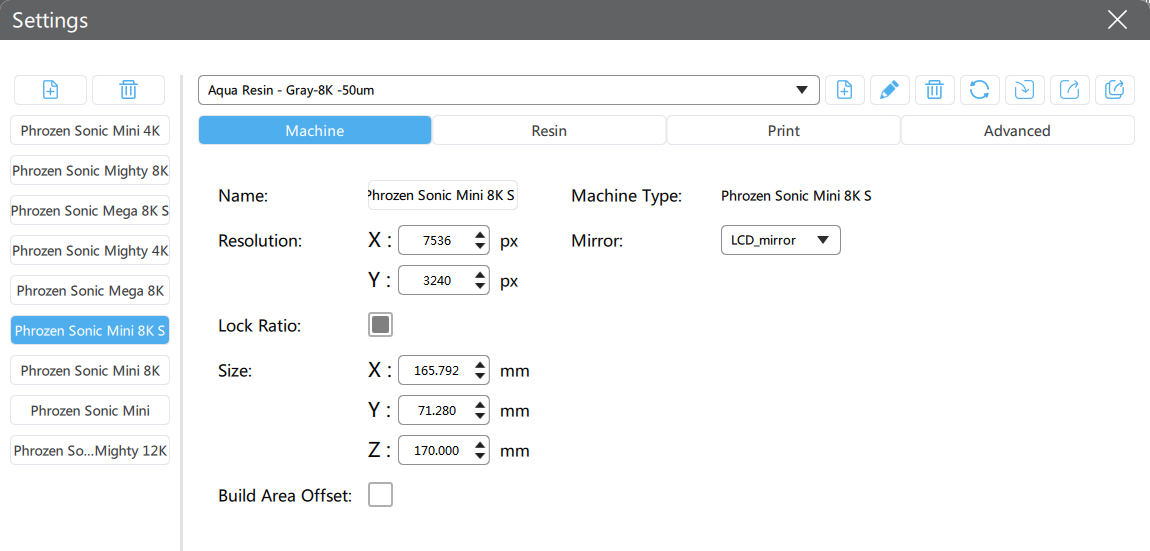Click the trash icon beside the pencil icon
The width and height of the screenshot is (1150, 551).
934,90
